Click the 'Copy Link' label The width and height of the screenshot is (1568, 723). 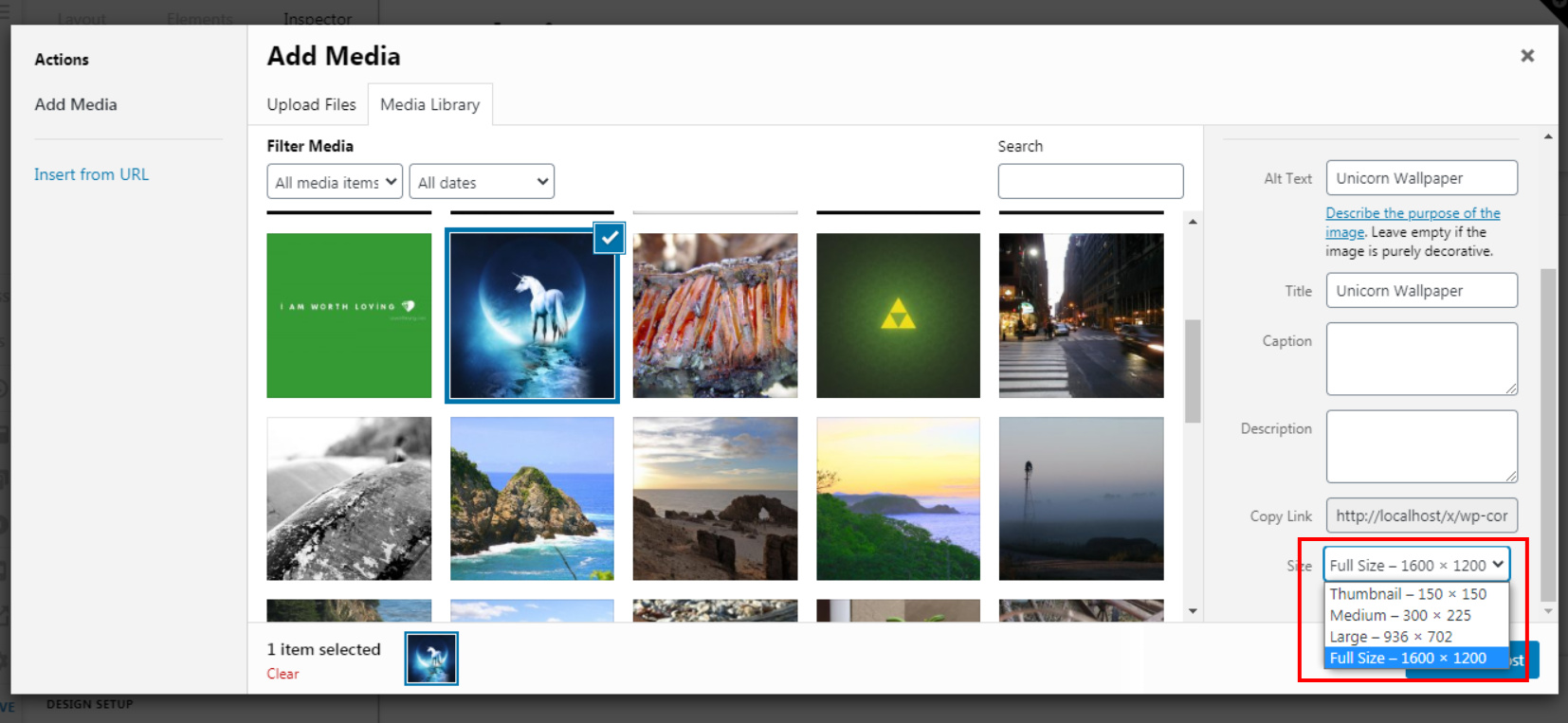pyautogui.click(x=1281, y=516)
